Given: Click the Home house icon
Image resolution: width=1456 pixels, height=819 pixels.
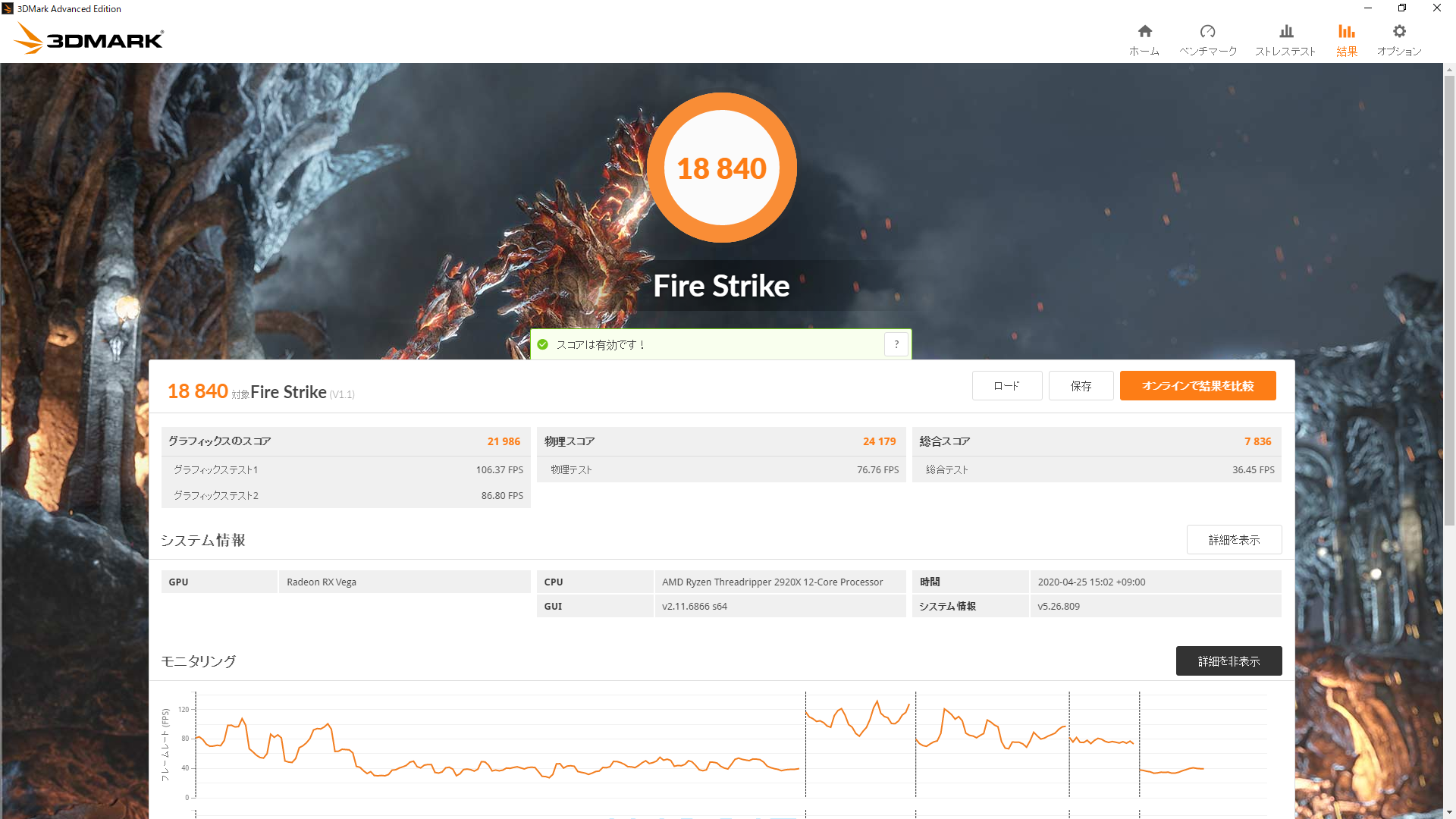Looking at the screenshot, I should click(1144, 31).
